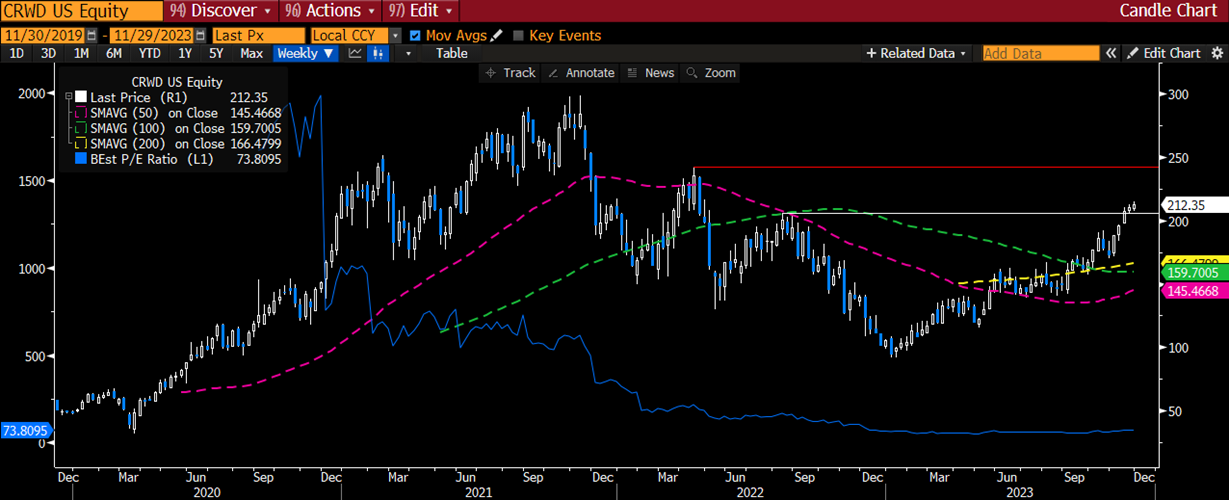
Task: Open the Edit menu
Action: pyautogui.click(x=422, y=11)
